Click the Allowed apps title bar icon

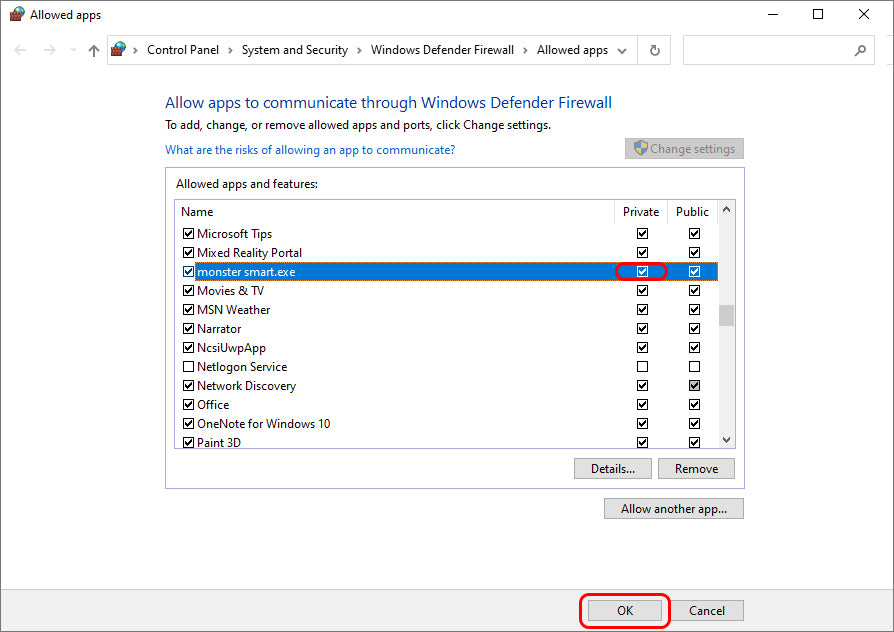click(x=17, y=14)
